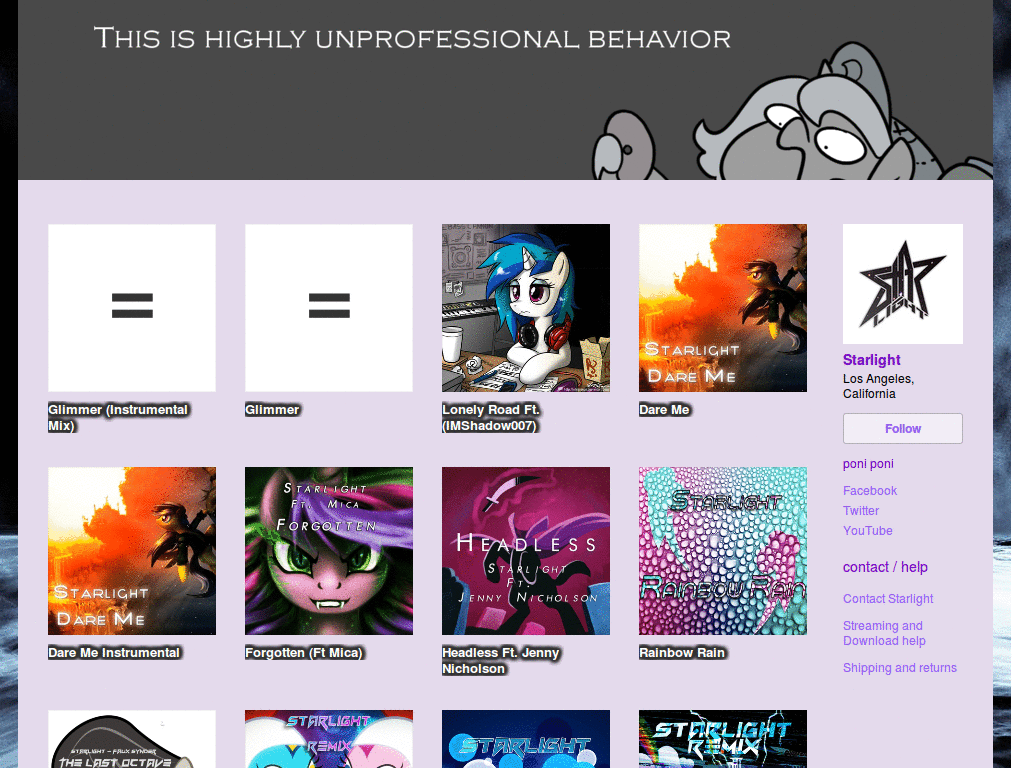Open the Glimmer release
Viewport: 1024px width, 768px height.
tap(328, 307)
